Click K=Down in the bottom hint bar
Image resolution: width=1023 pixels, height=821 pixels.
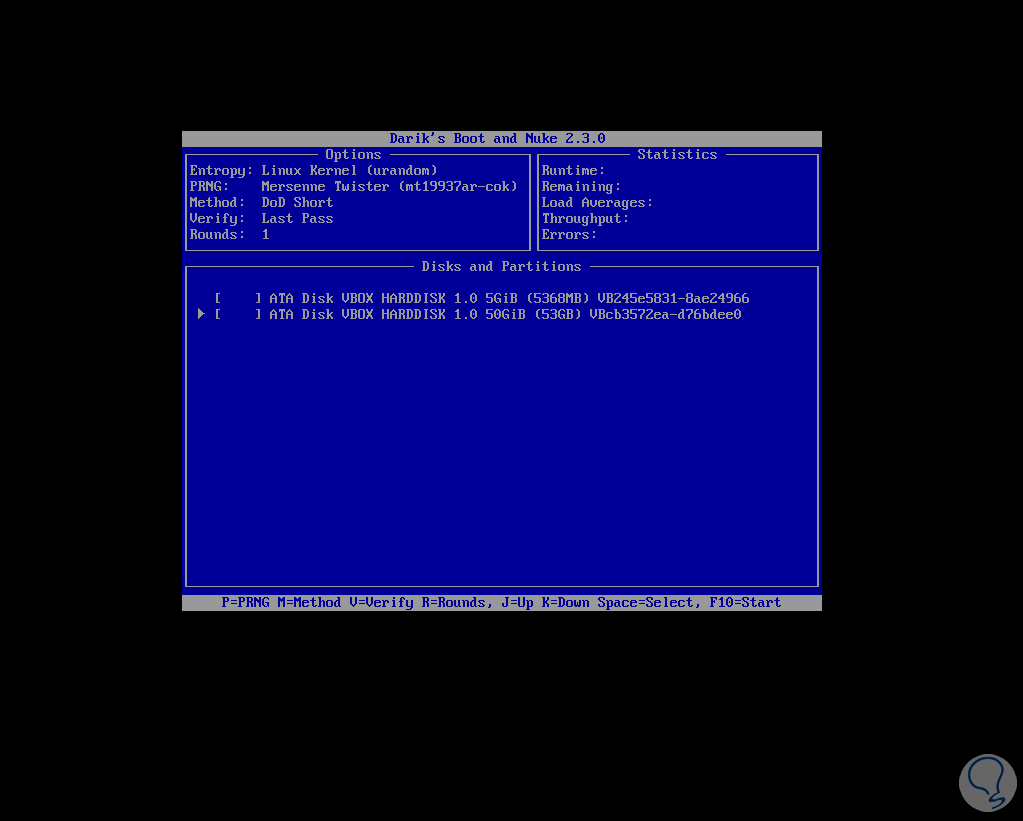pos(565,602)
